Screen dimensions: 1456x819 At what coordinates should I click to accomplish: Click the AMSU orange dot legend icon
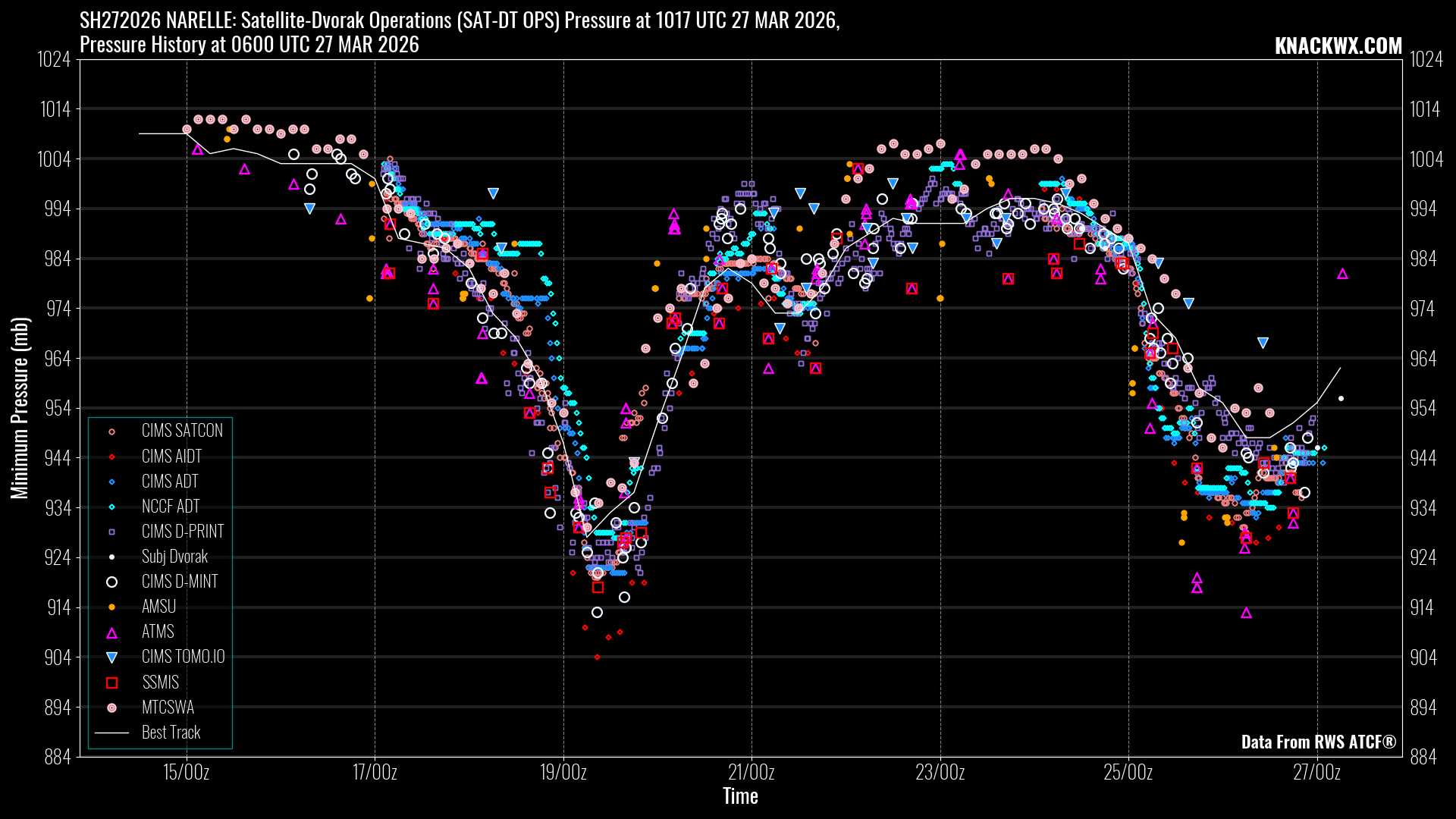click(111, 607)
